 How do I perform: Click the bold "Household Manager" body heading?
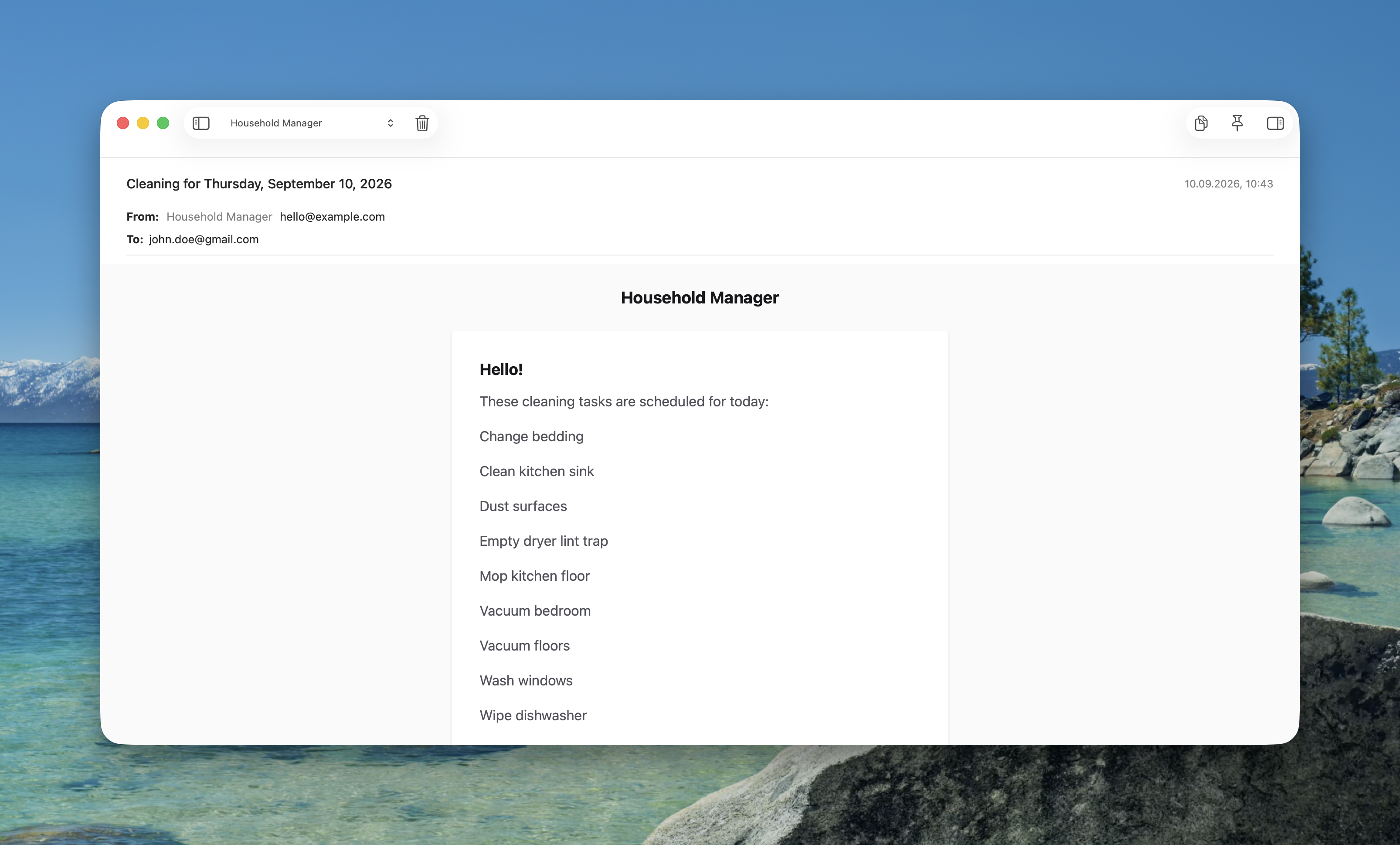tap(700, 298)
